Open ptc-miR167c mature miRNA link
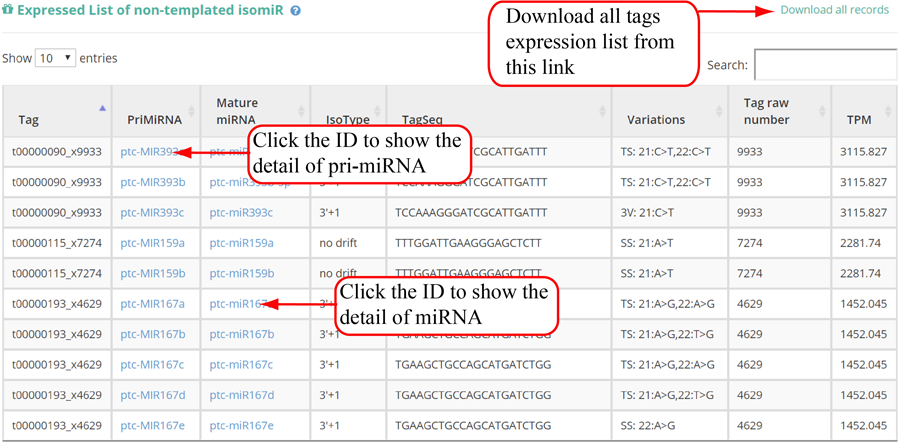 pyautogui.click(x=241, y=365)
